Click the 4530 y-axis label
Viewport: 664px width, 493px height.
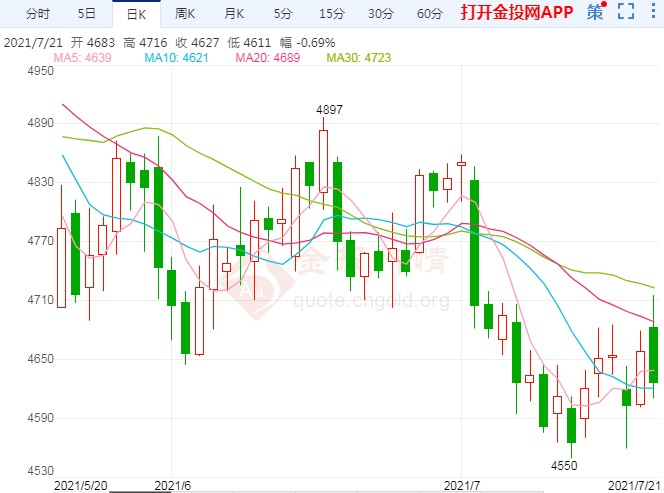(41, 471)
